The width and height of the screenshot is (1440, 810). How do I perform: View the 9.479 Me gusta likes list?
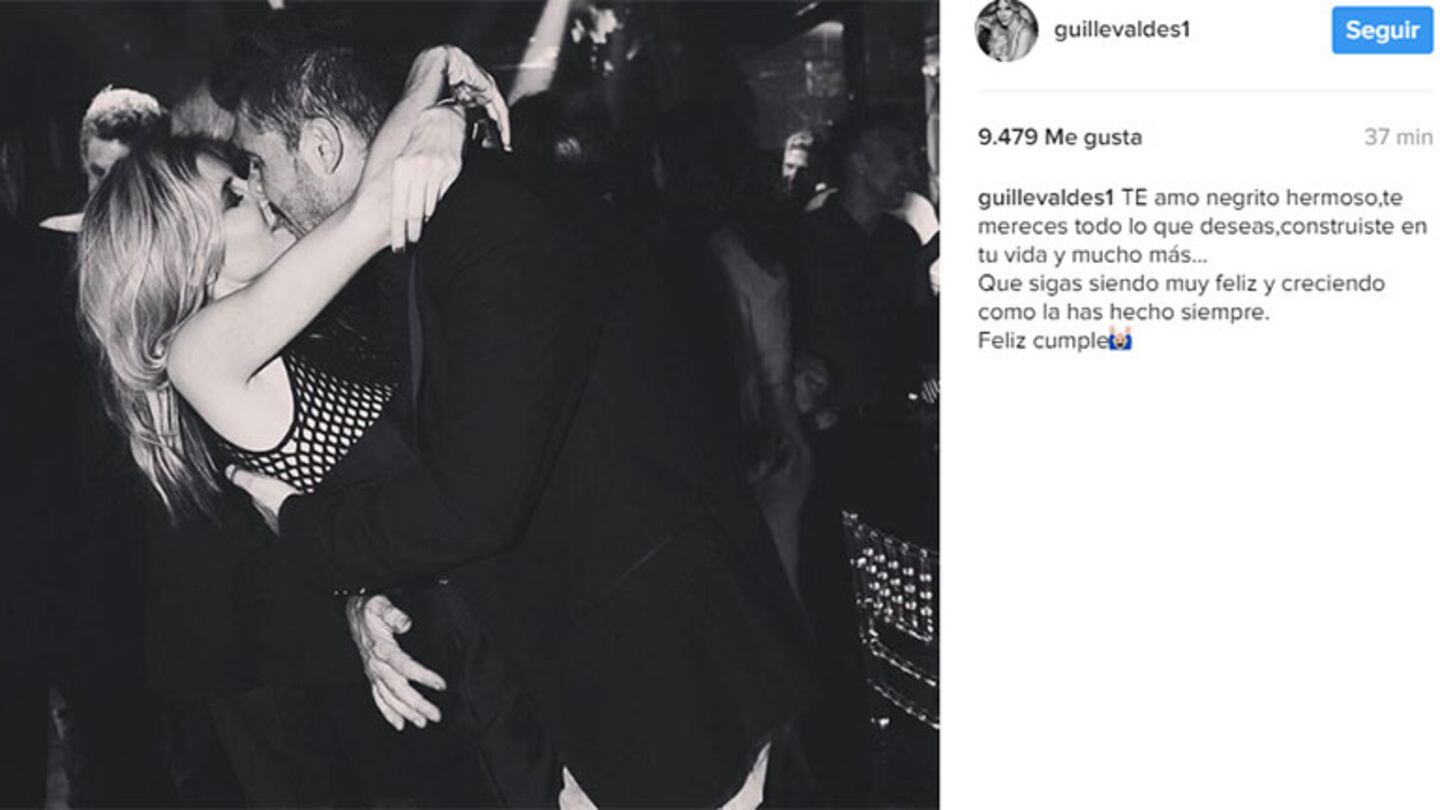pyautogui.click(x=1059, y=138)
